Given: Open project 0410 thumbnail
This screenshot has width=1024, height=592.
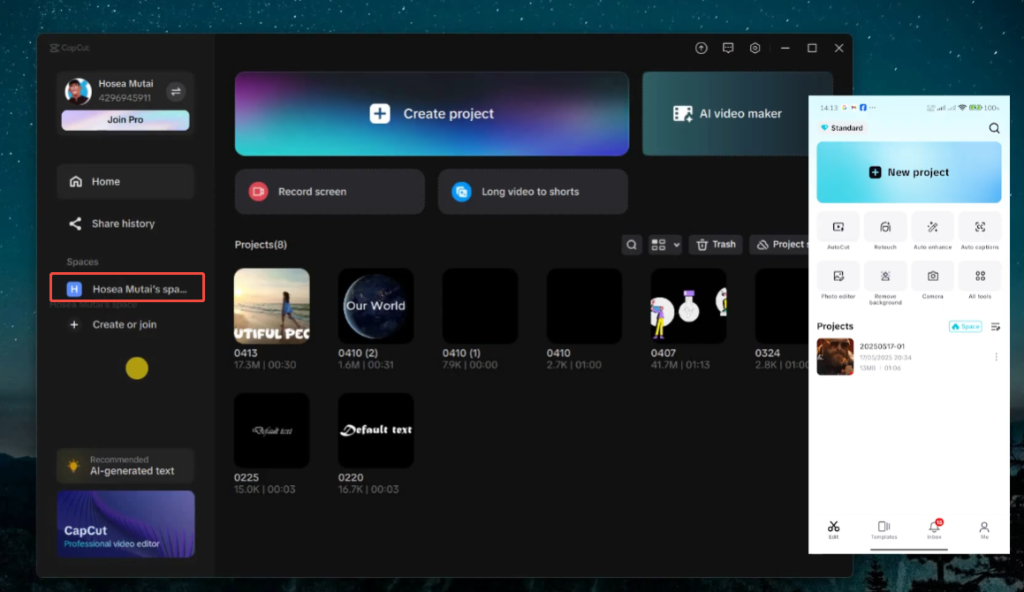Looking at the screenshot, I should (x=584, y=306).
